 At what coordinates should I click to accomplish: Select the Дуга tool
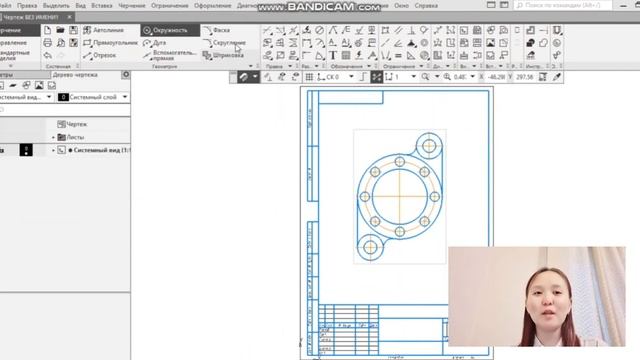pos(155,43)
